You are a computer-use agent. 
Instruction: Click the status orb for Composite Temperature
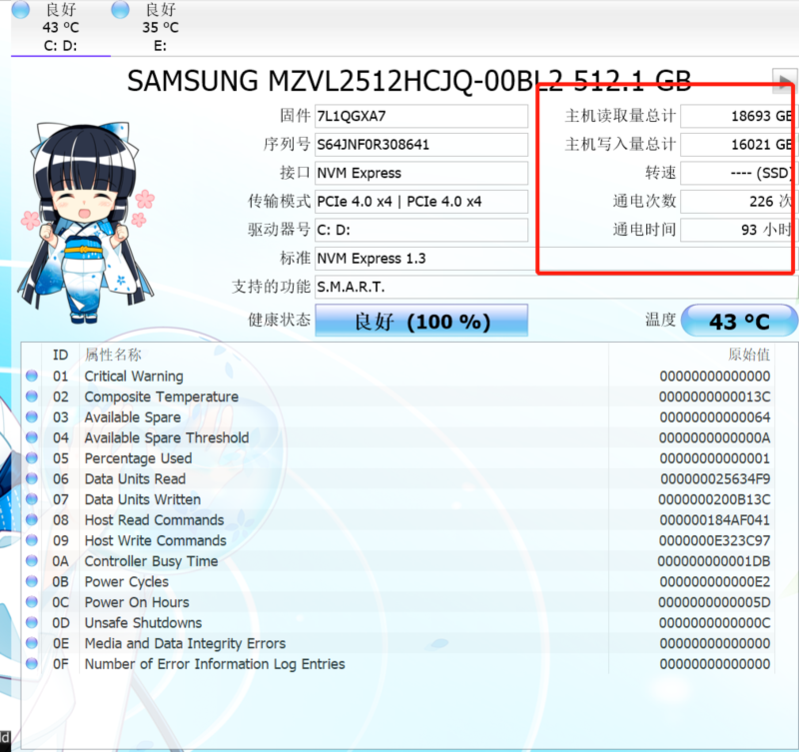point(32,397)
